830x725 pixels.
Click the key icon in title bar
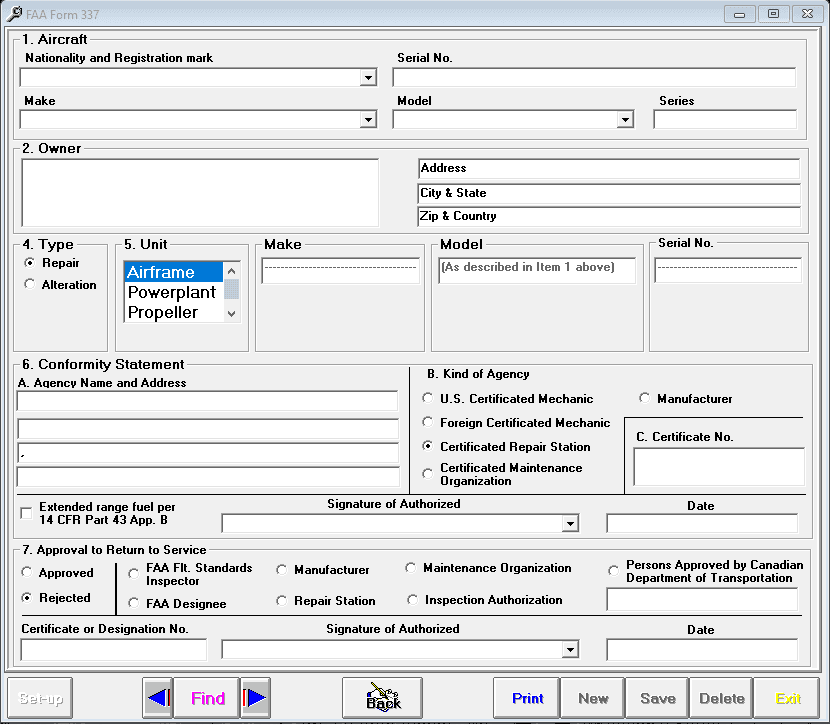tap(13, 14)
